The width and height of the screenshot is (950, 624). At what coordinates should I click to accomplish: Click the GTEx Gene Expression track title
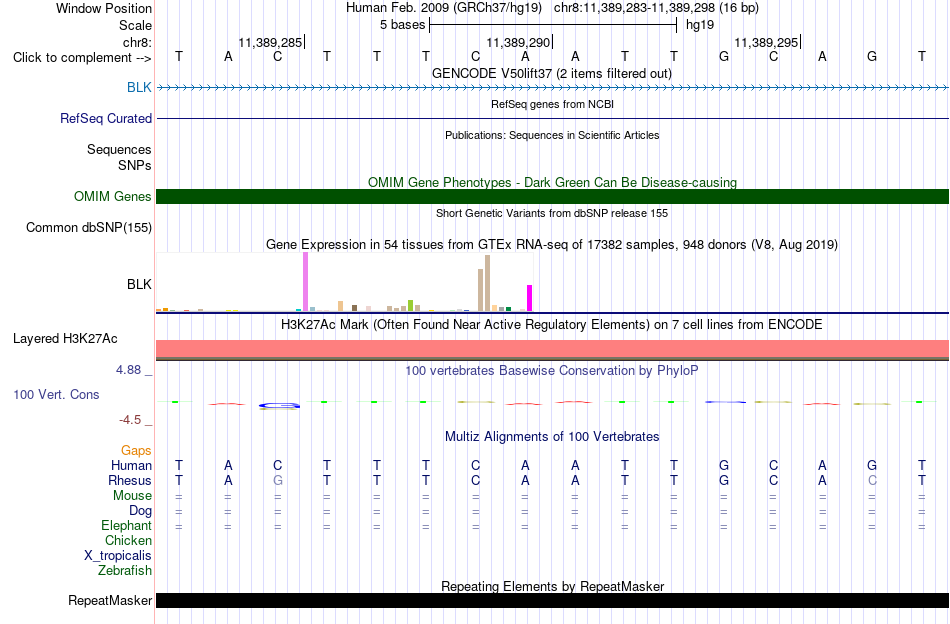[552, 245]
